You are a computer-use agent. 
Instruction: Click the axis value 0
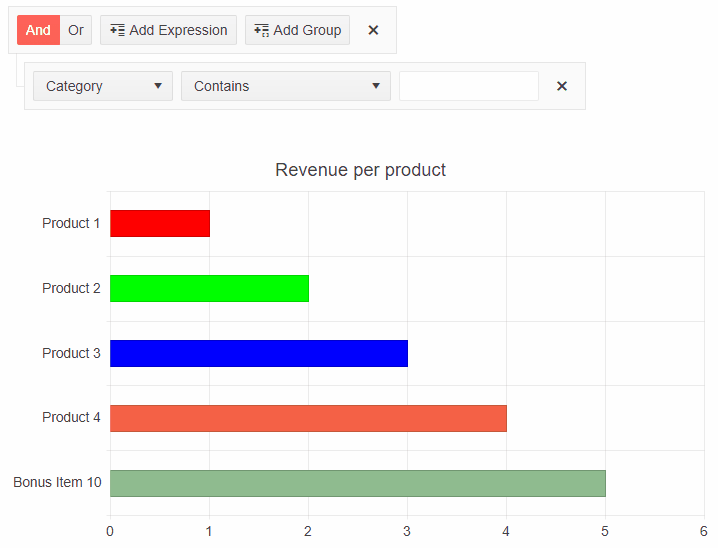[x=110, y=532]
